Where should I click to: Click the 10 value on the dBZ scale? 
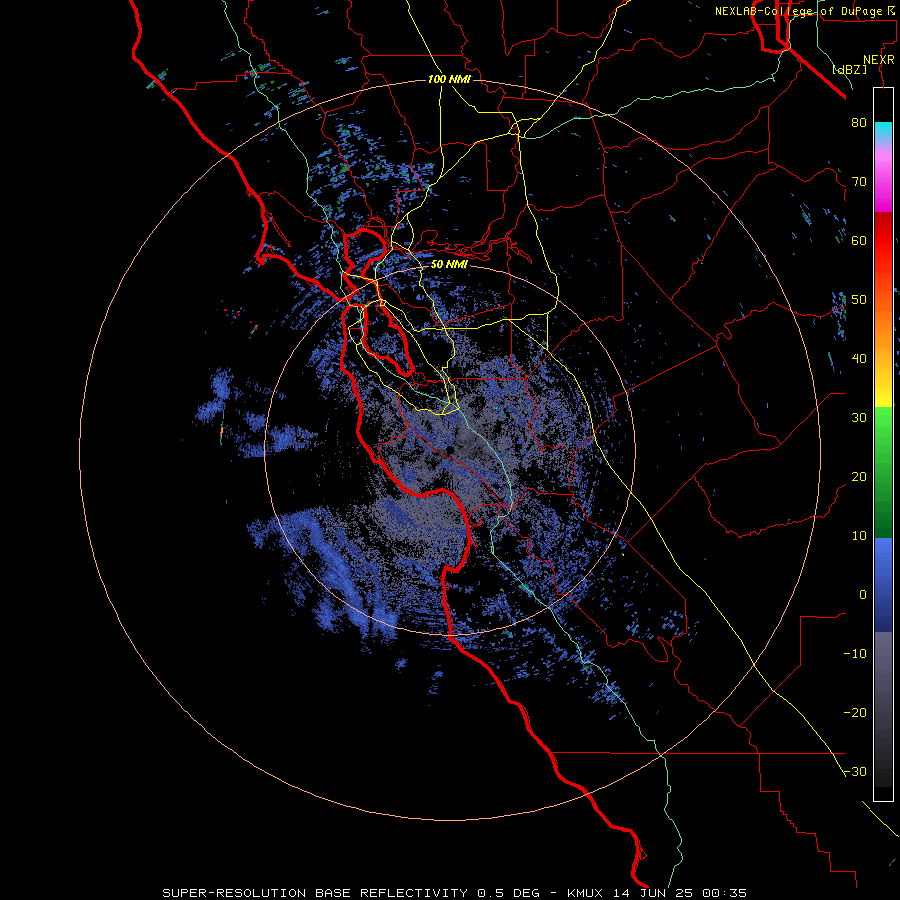859,536
